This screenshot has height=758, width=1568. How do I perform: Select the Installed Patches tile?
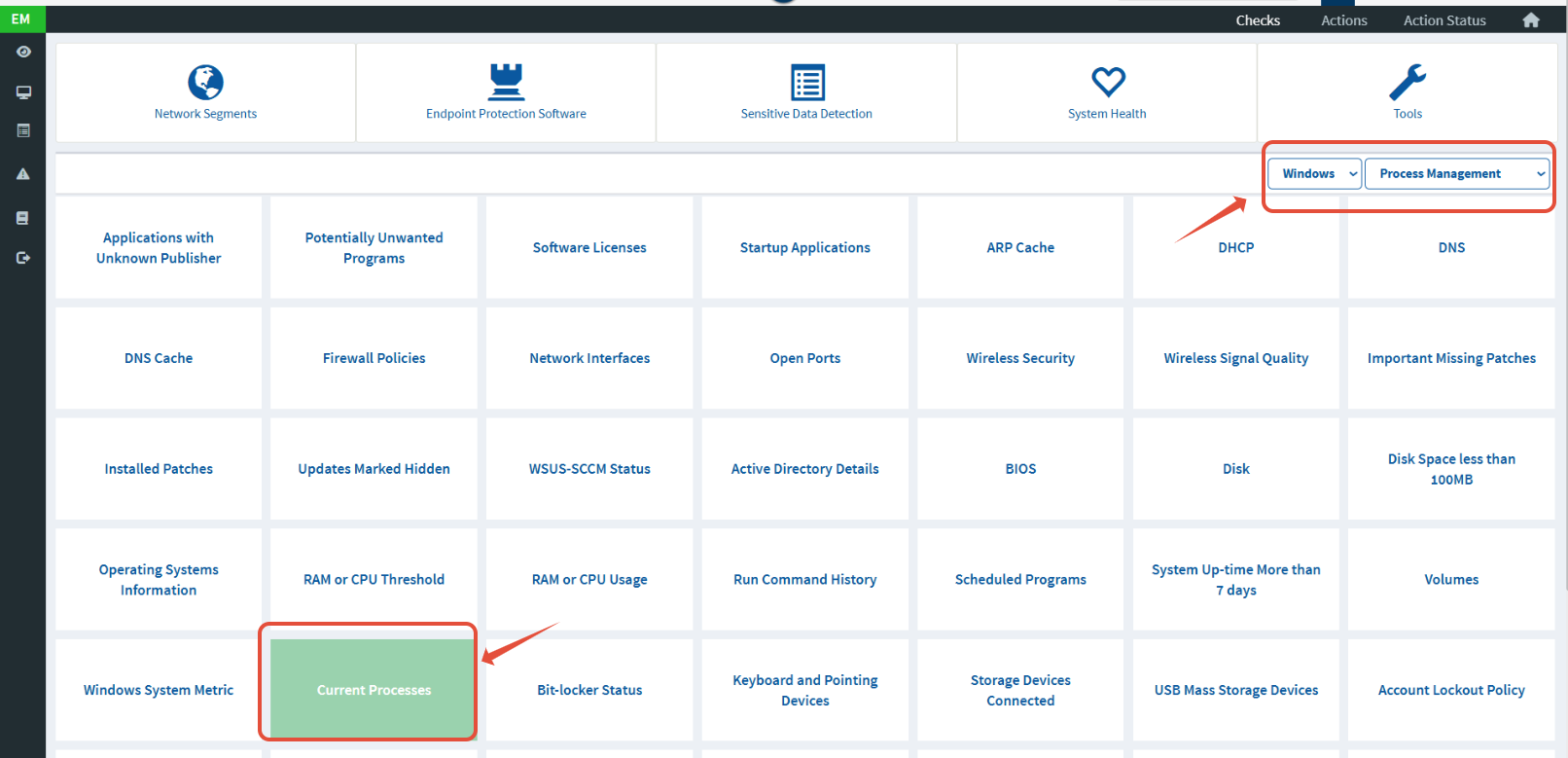click(159, 469)
